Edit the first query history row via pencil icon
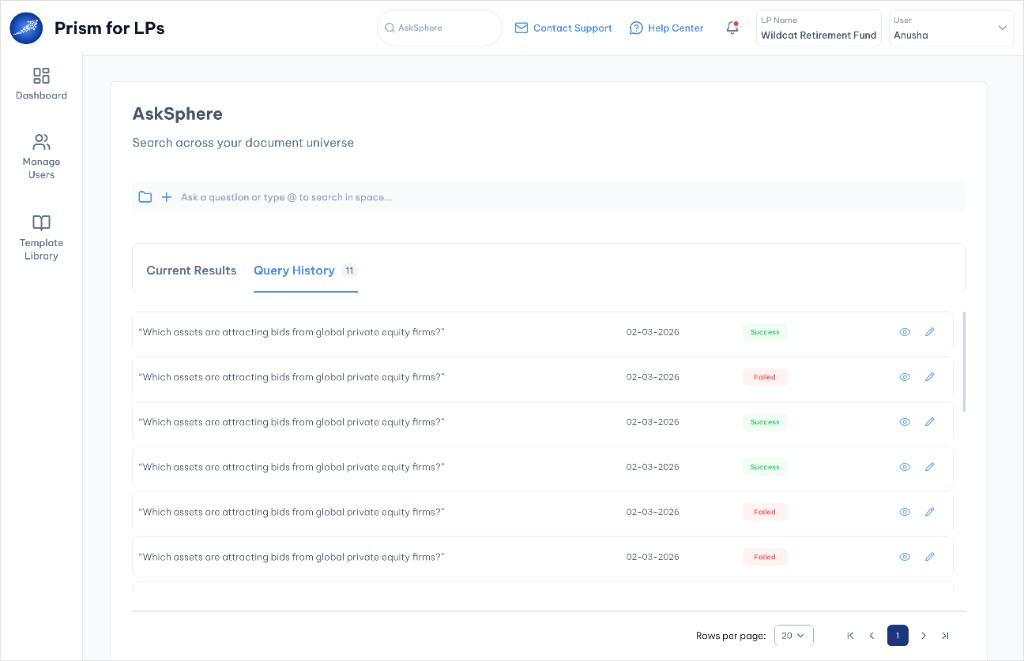The image size is (1024, 661). [x=929, y=332]
